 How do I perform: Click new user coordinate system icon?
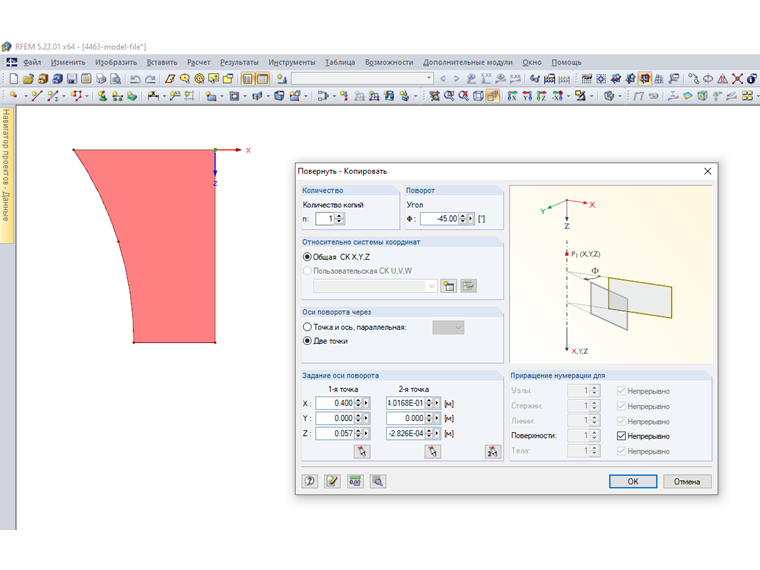448,286
